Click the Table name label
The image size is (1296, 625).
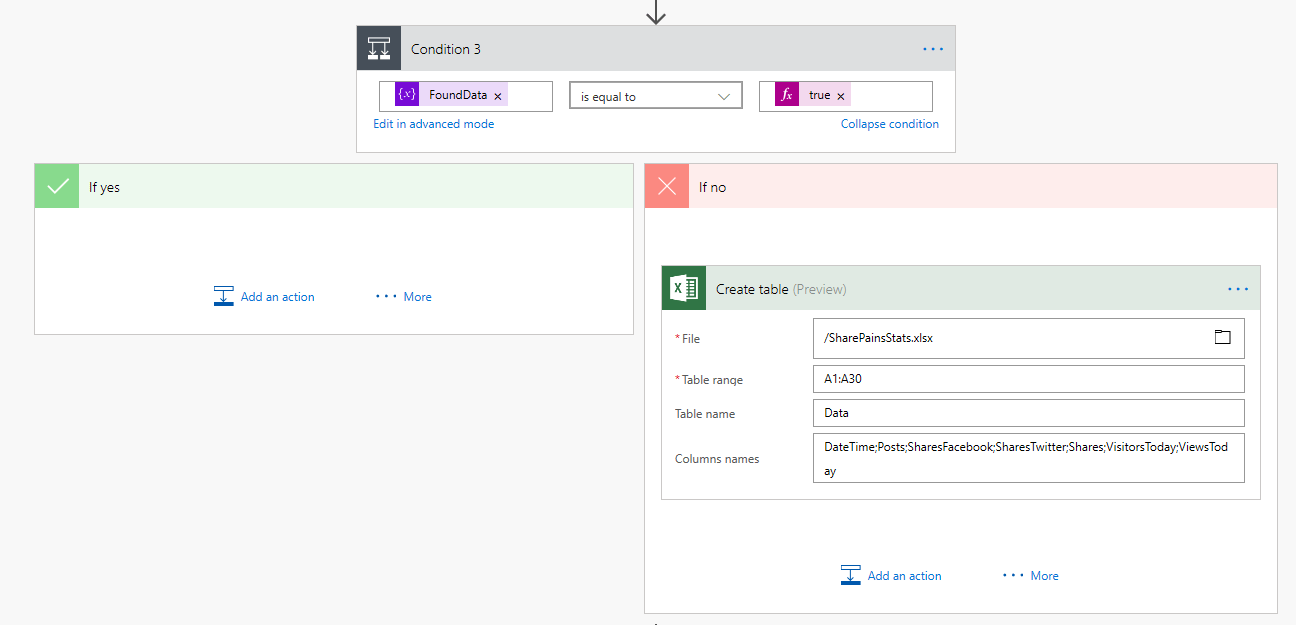point(705,414)
